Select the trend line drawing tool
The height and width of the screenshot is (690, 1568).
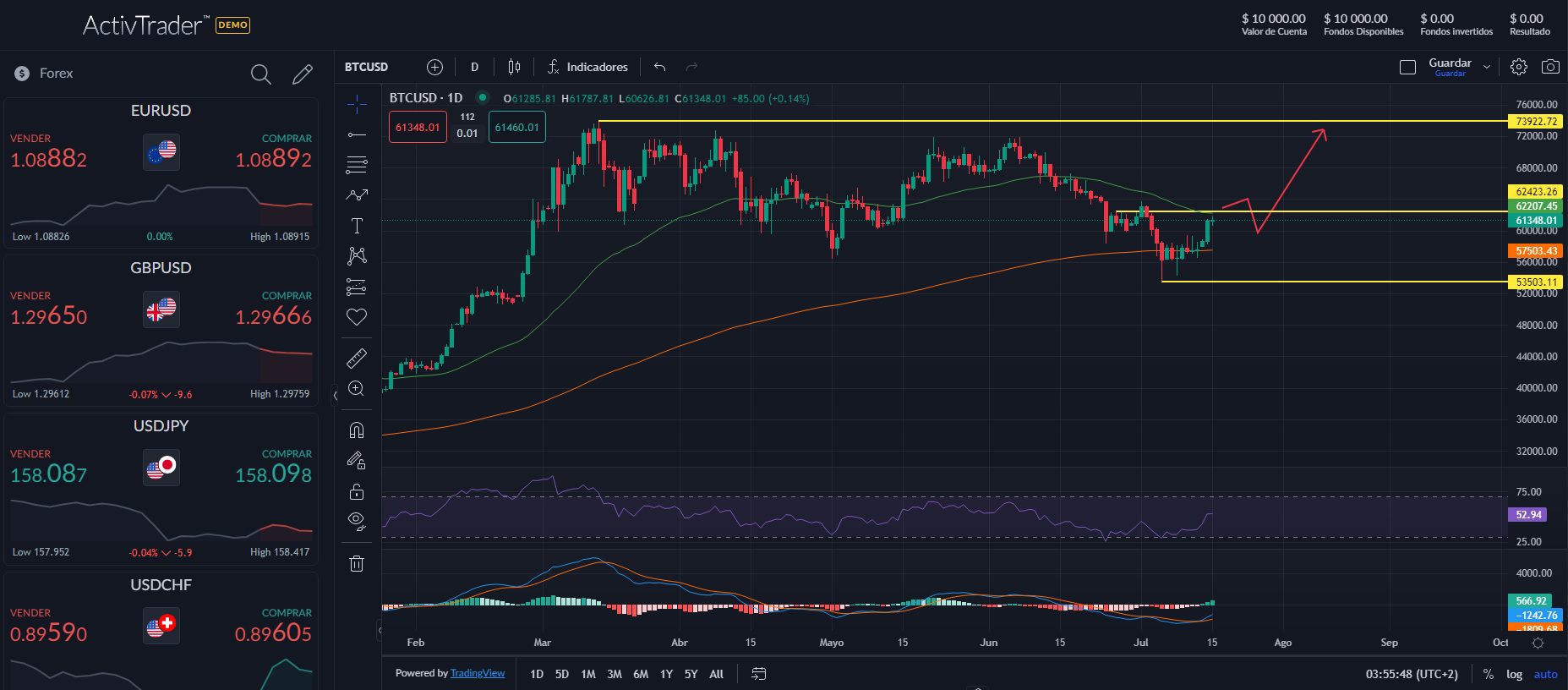click(x=357, y=134)
